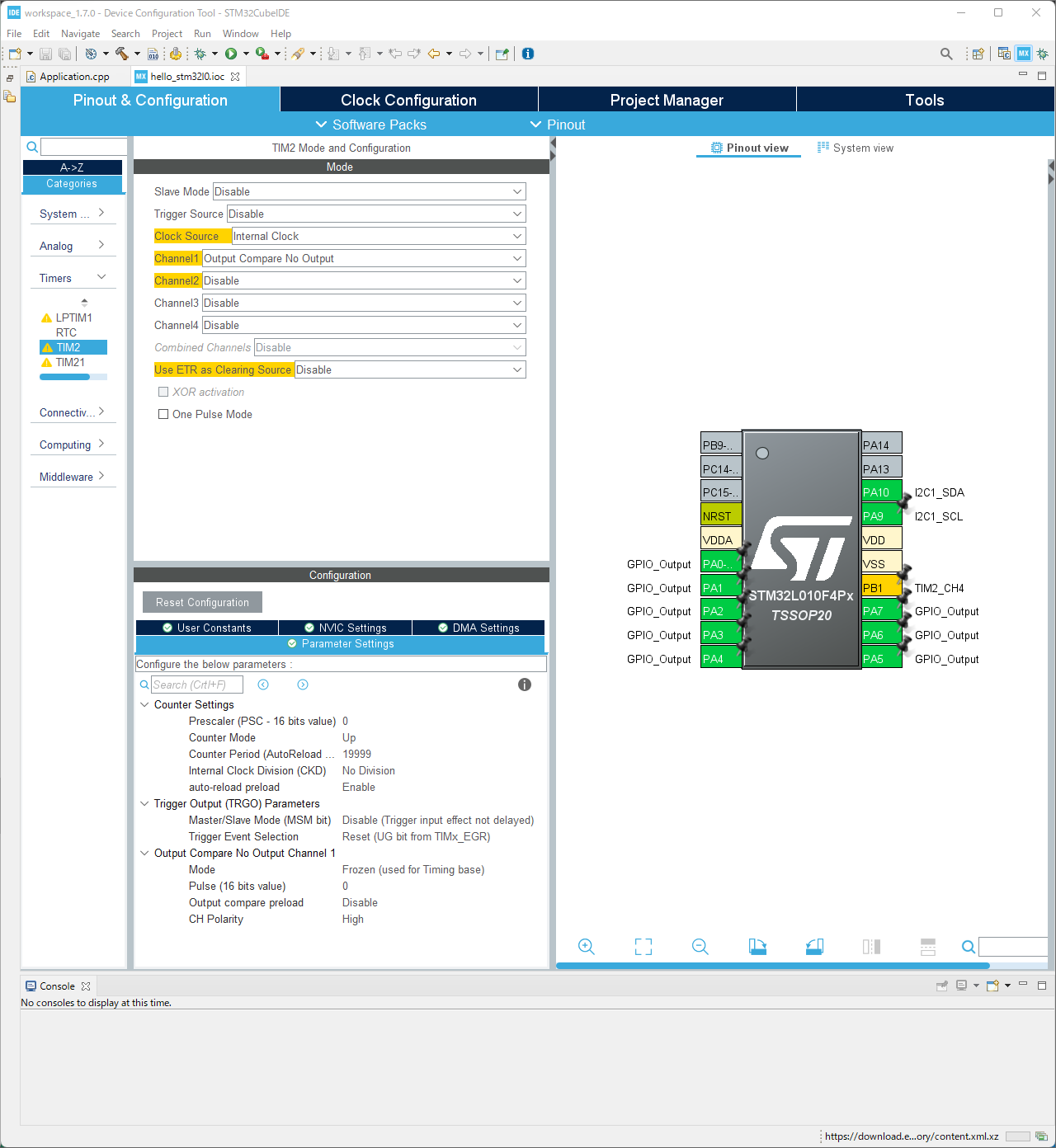
Task: Click the PB1 pin on the chip
Action: pyautogui.click(x=882, y=588)
